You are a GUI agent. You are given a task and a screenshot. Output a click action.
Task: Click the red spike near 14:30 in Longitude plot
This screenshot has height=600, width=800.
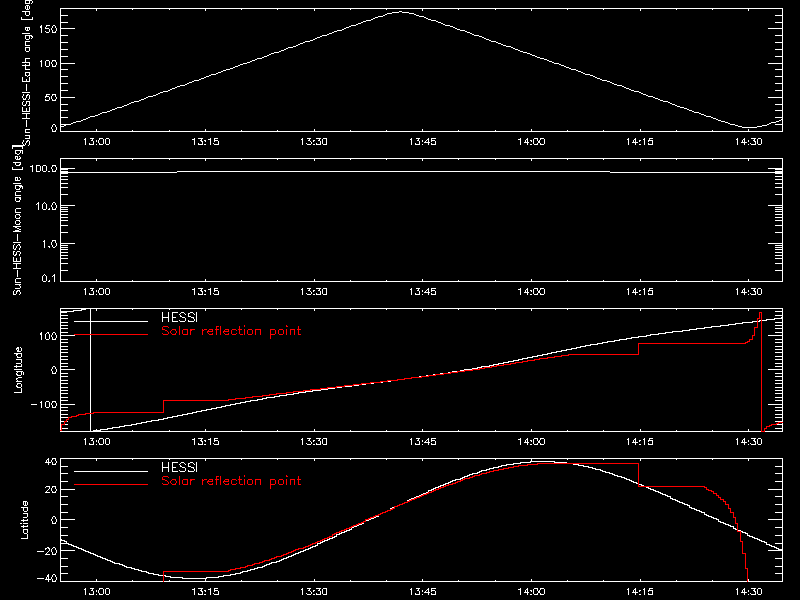click(761, 372)
